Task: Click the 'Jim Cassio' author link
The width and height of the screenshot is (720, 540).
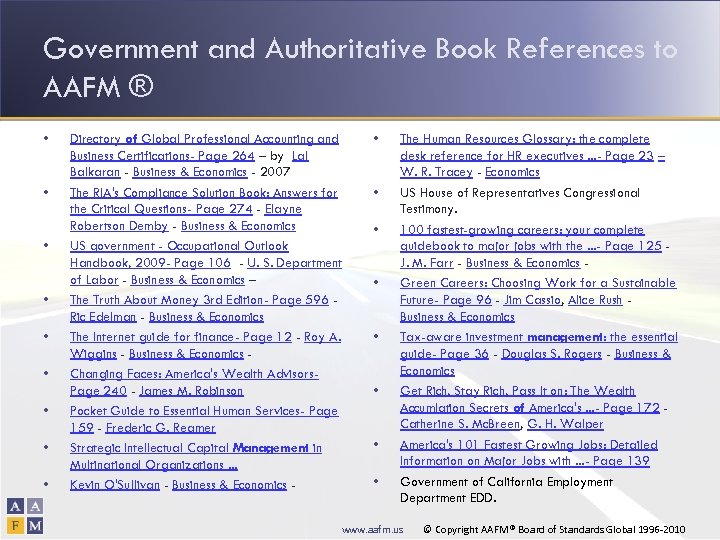Action: click(x=533, y=300)
